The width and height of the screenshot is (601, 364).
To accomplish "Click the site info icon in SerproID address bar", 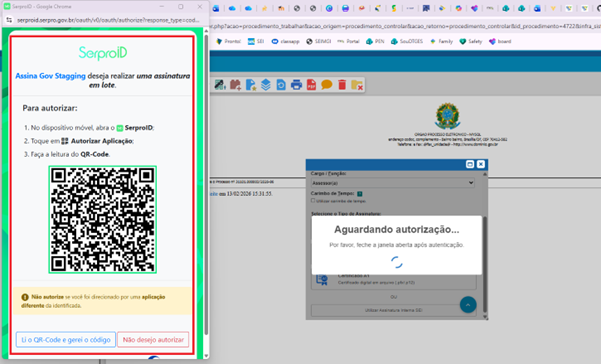I will pos(9,20).
